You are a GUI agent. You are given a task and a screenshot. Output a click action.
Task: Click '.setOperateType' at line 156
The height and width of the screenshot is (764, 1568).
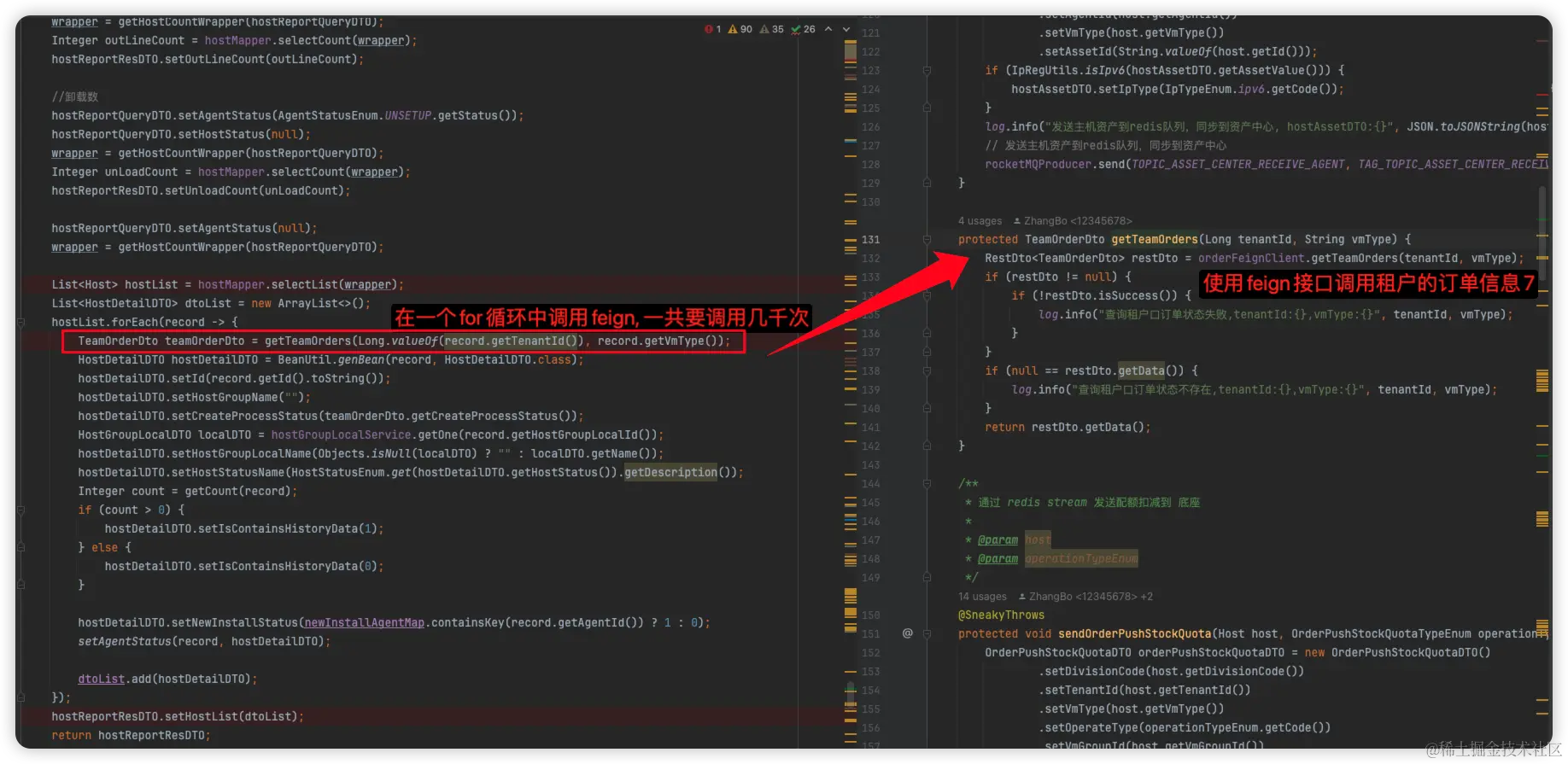[x=1088, y=728]
